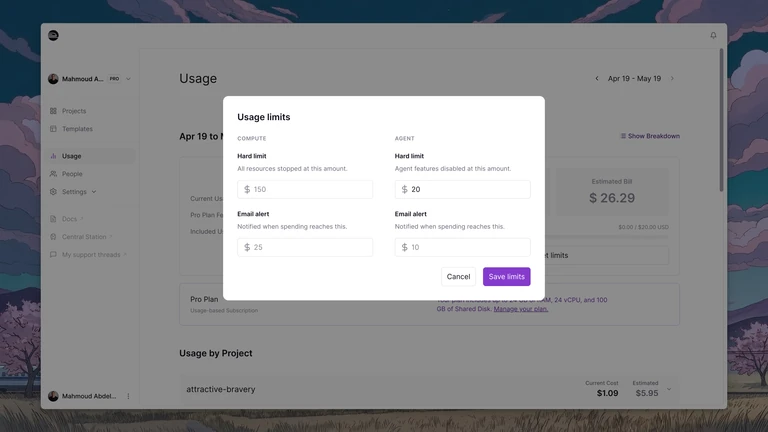Click Show Breakdown link
This screenshot has width=768, height=432.
[650, 136]
